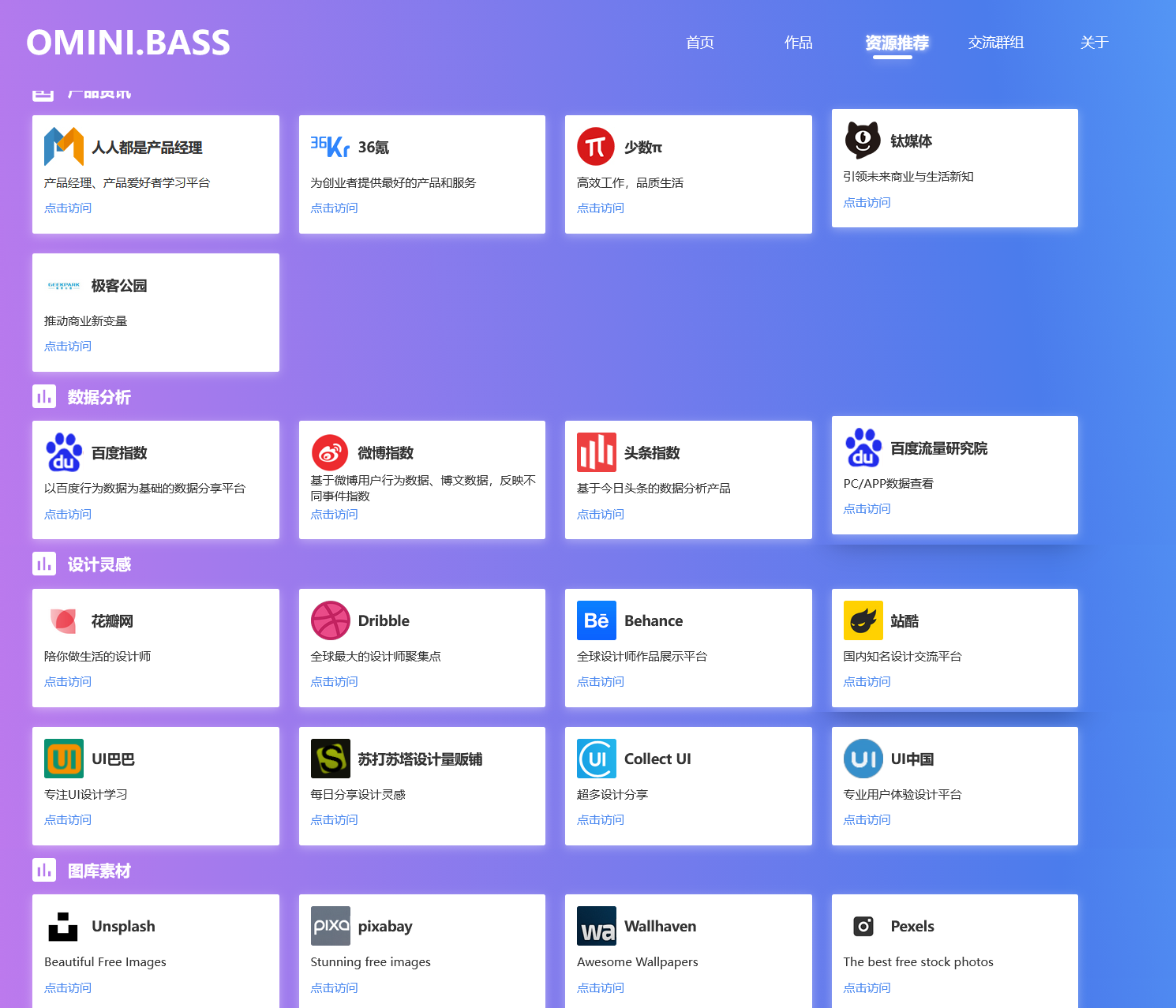Image resolution: width=1176 pixels, height=1008 pixels.
Task: Select the 资源推荐 nav tab
Action: pos(897,43)
